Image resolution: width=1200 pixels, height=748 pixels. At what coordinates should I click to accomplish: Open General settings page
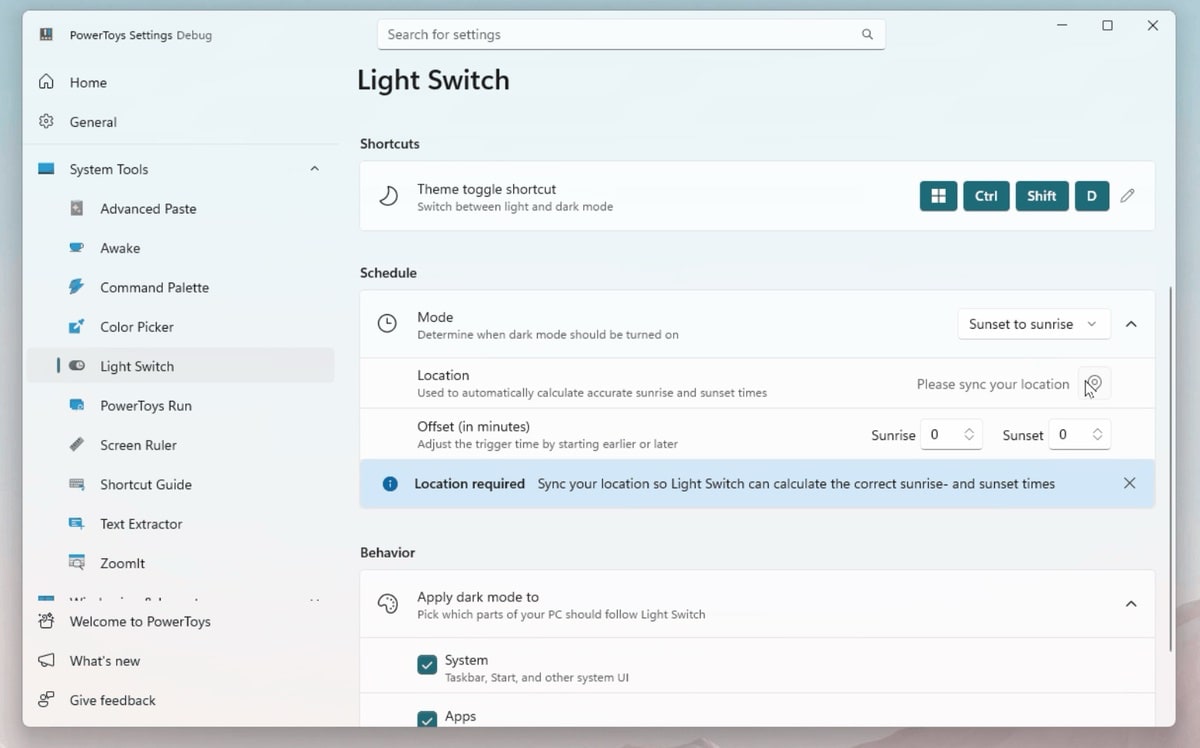(x=93, y=122)
